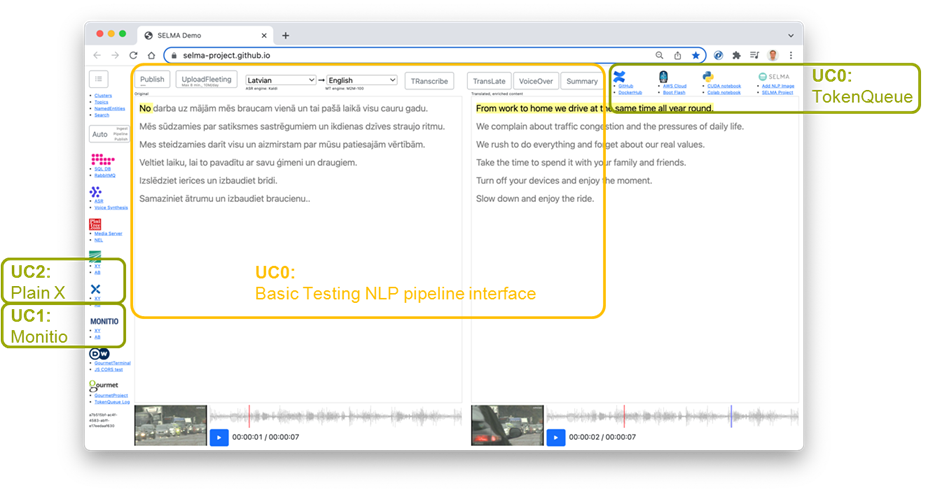The width and height of the screenshot is (928, 492).
Task: Click the UploadFleeting button
Action: (x=207, y=80)
